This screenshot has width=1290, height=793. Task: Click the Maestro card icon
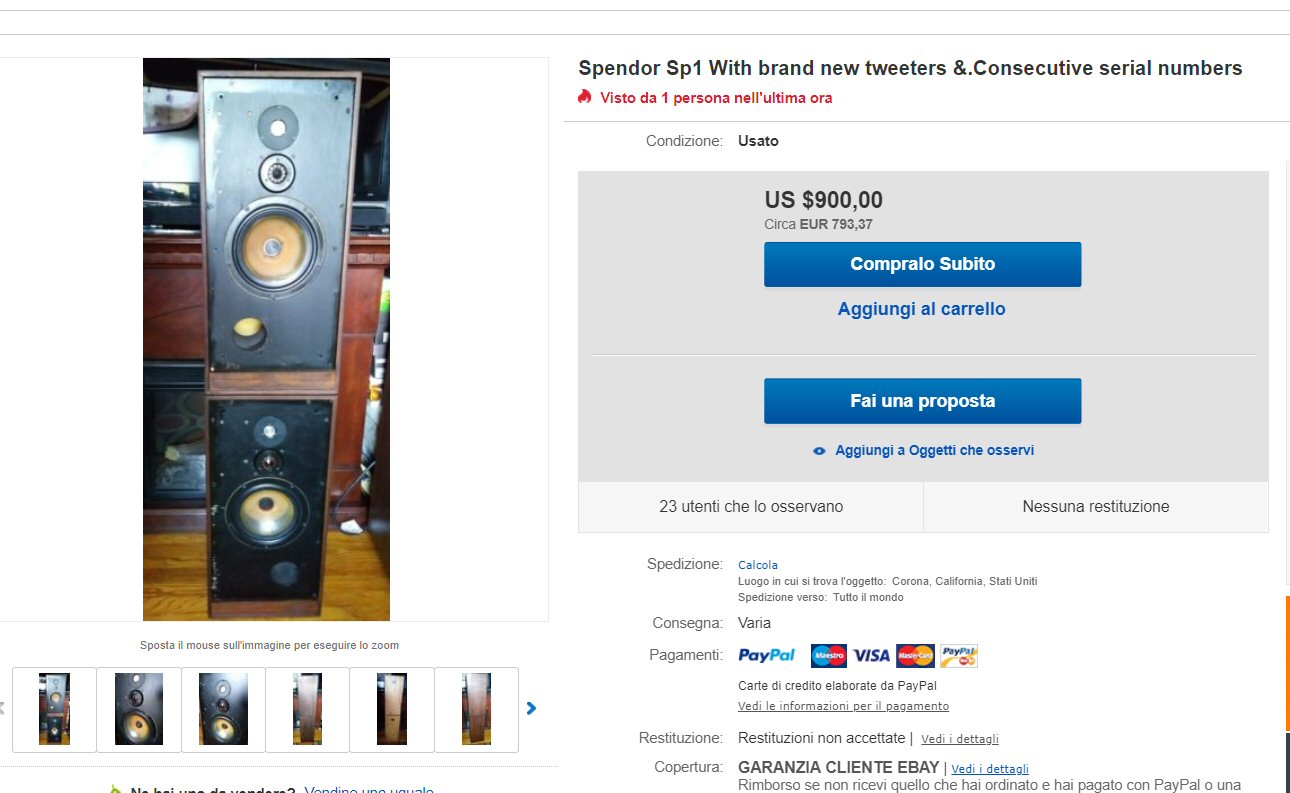(x=828, y=656)
